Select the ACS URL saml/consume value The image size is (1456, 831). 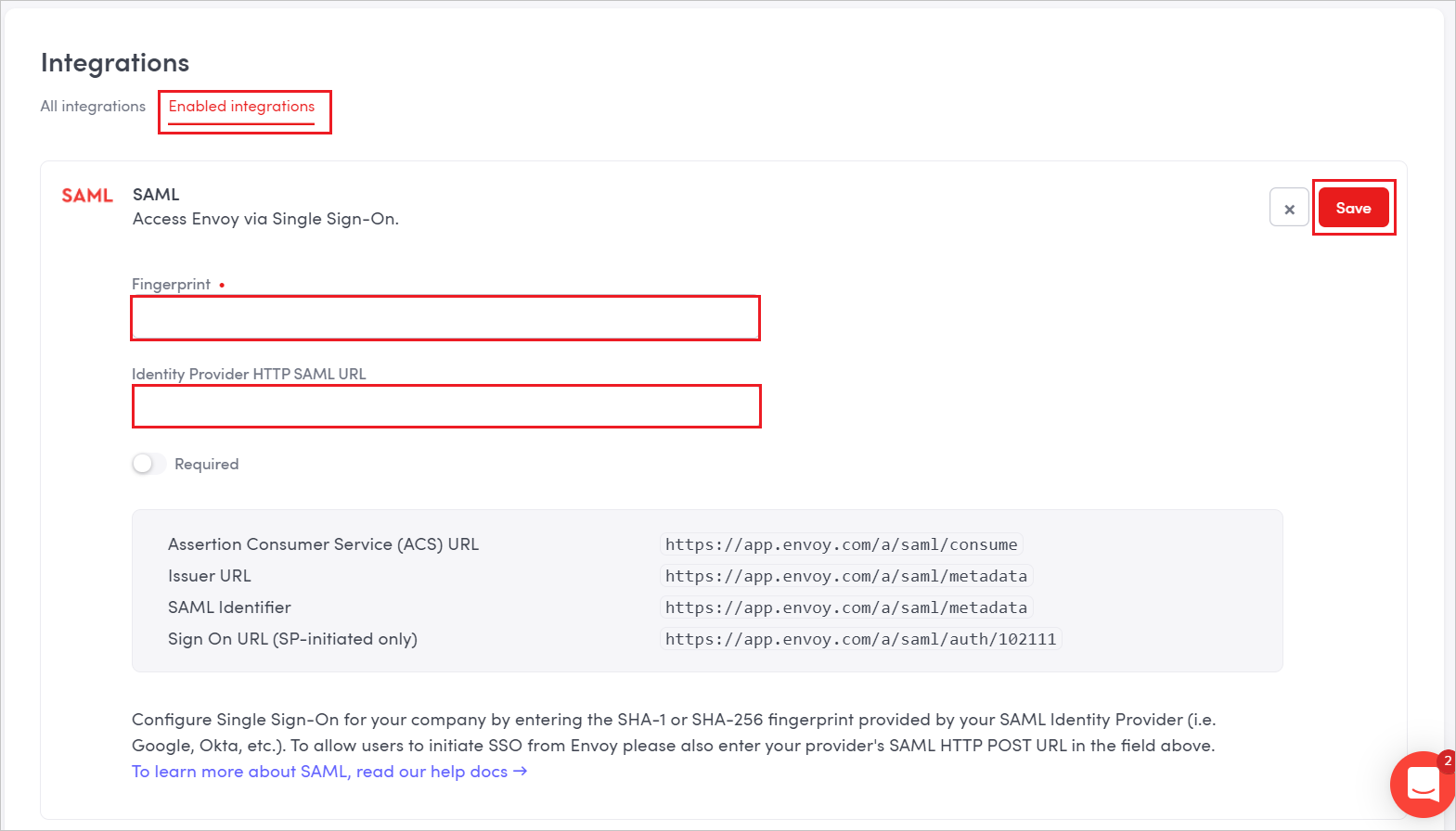(841, 544)
